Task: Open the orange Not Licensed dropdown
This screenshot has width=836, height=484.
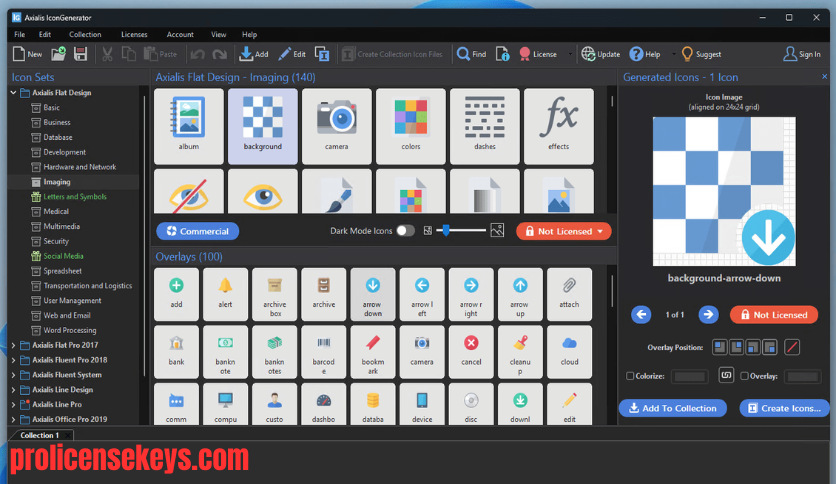Action: pos(564,231)
